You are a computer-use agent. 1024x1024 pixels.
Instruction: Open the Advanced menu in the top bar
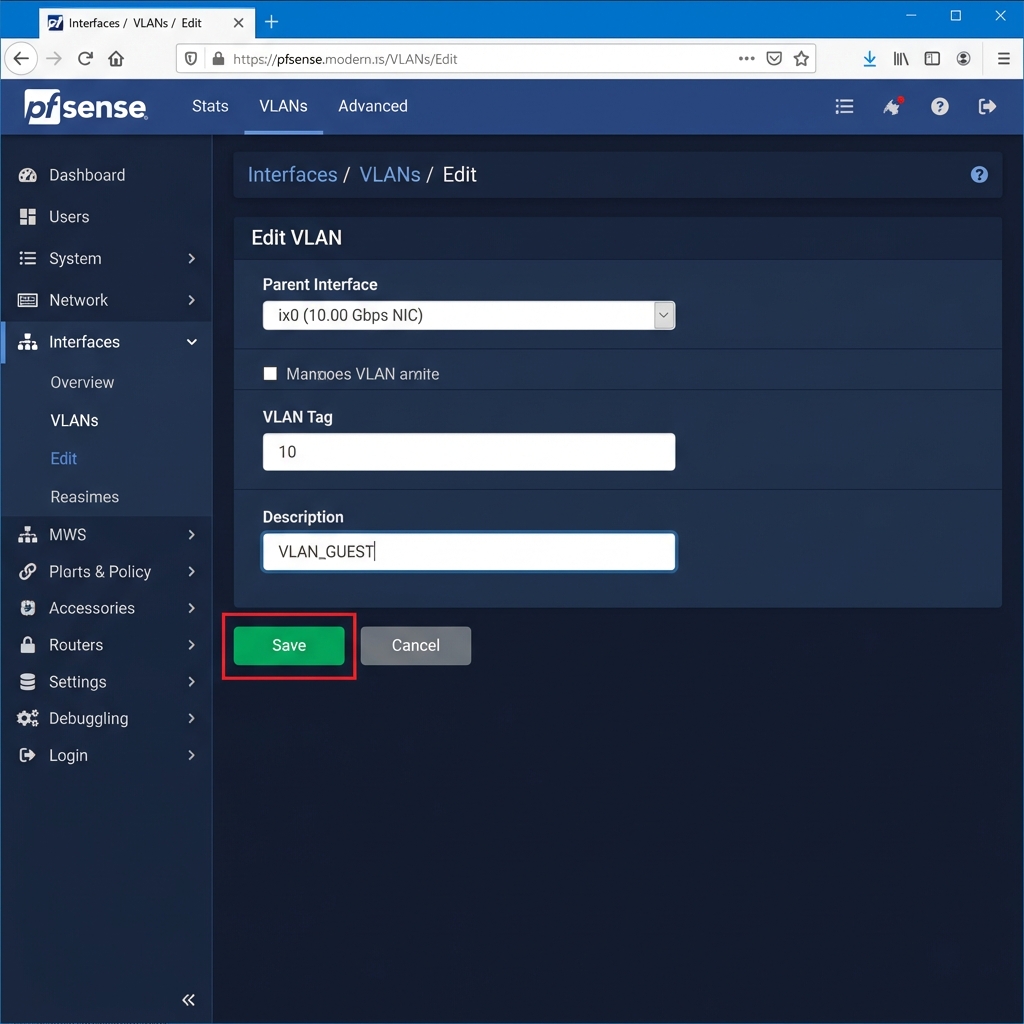click(373, 106)
